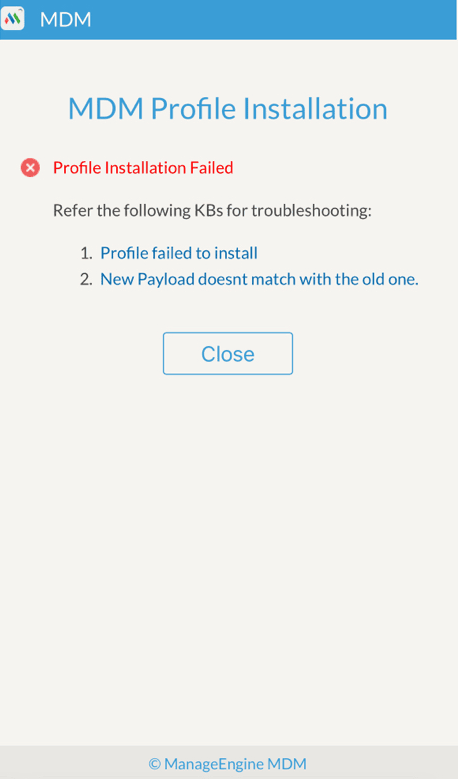Click list number 1 beside the first KB

pos(86,253)
